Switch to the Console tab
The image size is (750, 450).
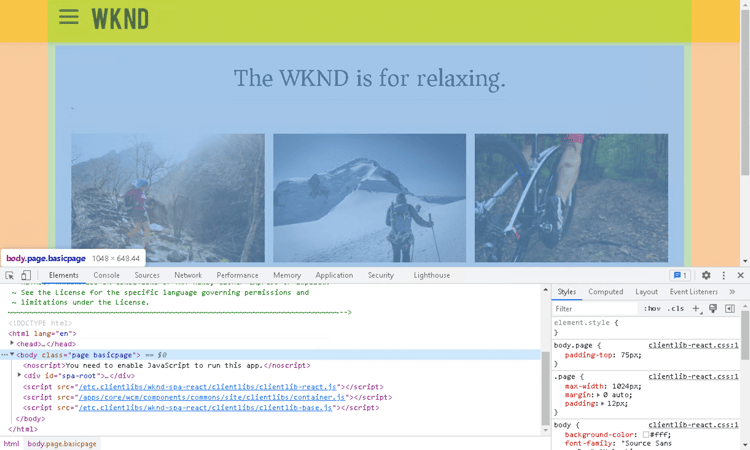[x=107, y=275]
